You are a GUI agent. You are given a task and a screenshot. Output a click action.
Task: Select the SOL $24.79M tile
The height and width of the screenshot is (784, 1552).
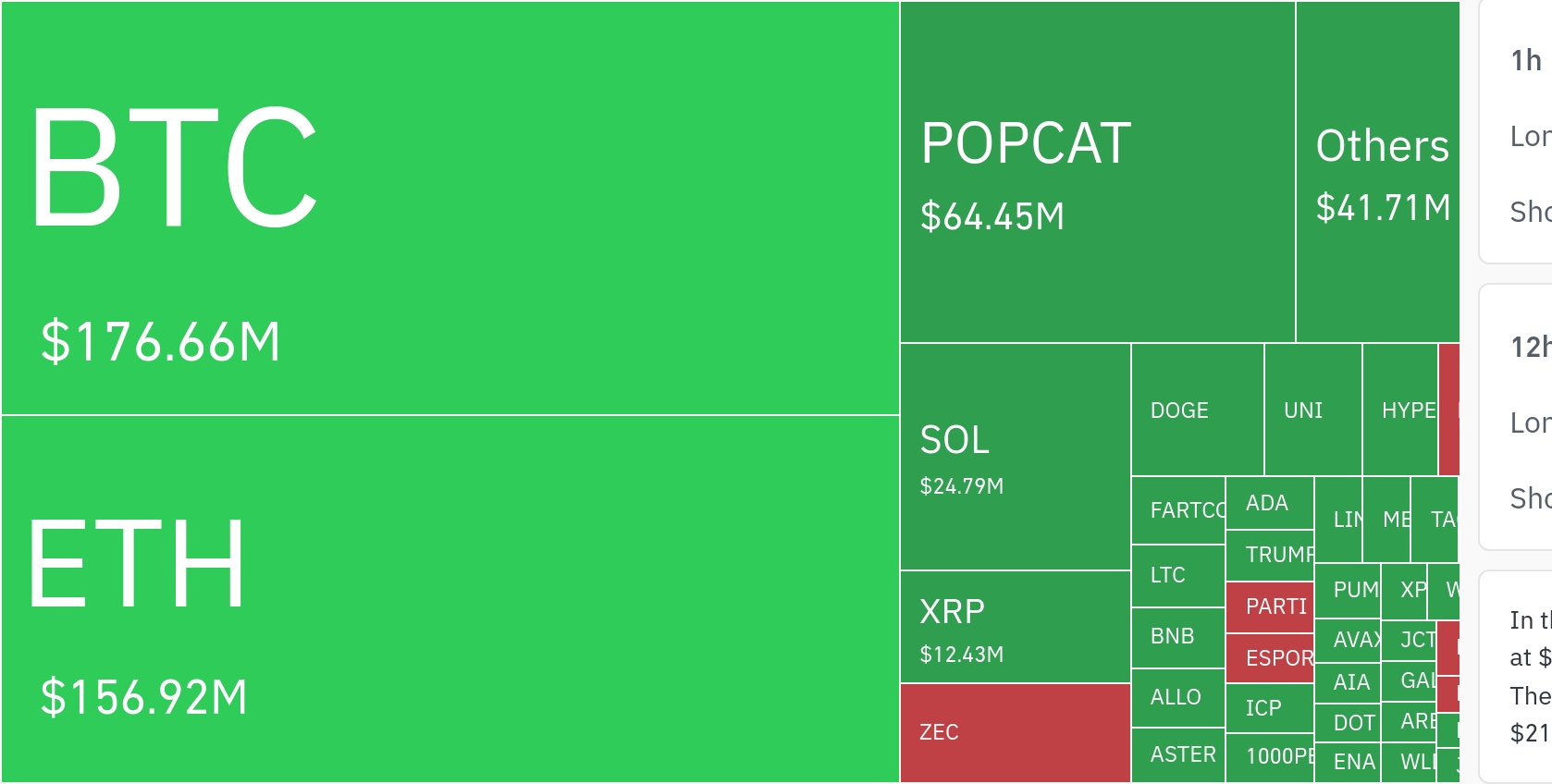point(1015,457)
